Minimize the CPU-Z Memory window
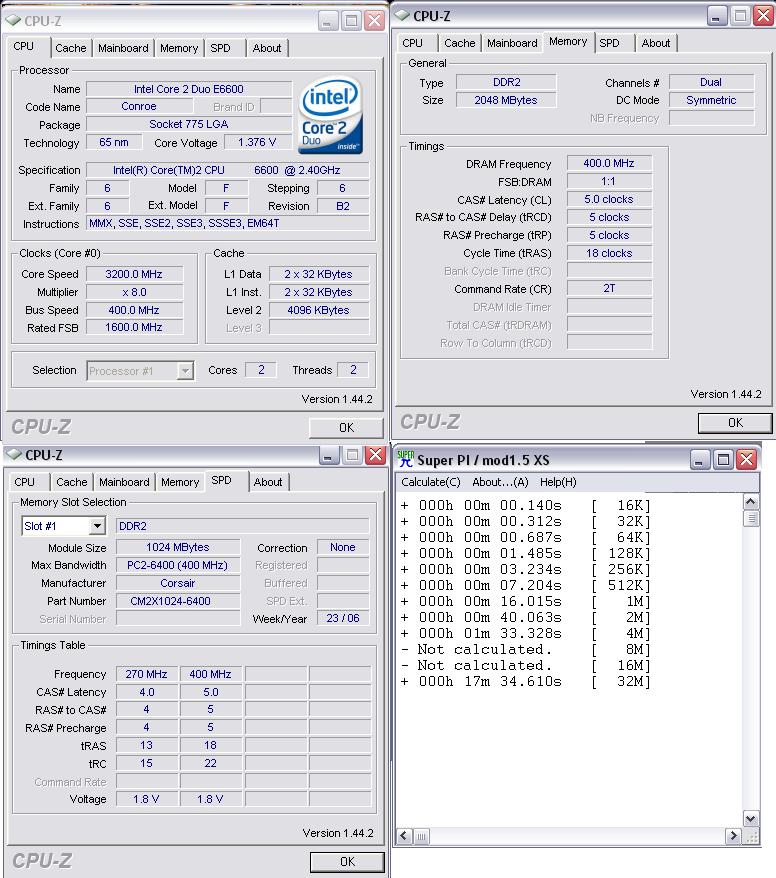This screenshot has height=878, width=776. (716, 16)
